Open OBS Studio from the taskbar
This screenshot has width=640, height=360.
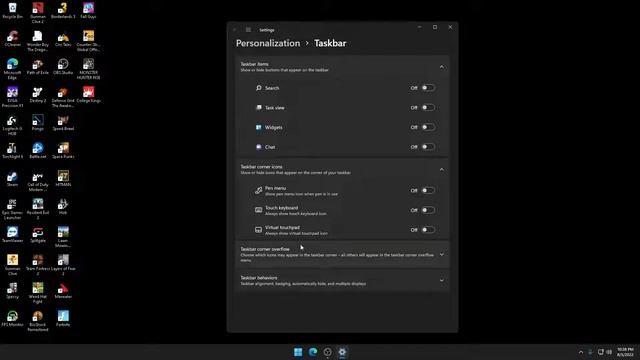[x=327, y=352]
